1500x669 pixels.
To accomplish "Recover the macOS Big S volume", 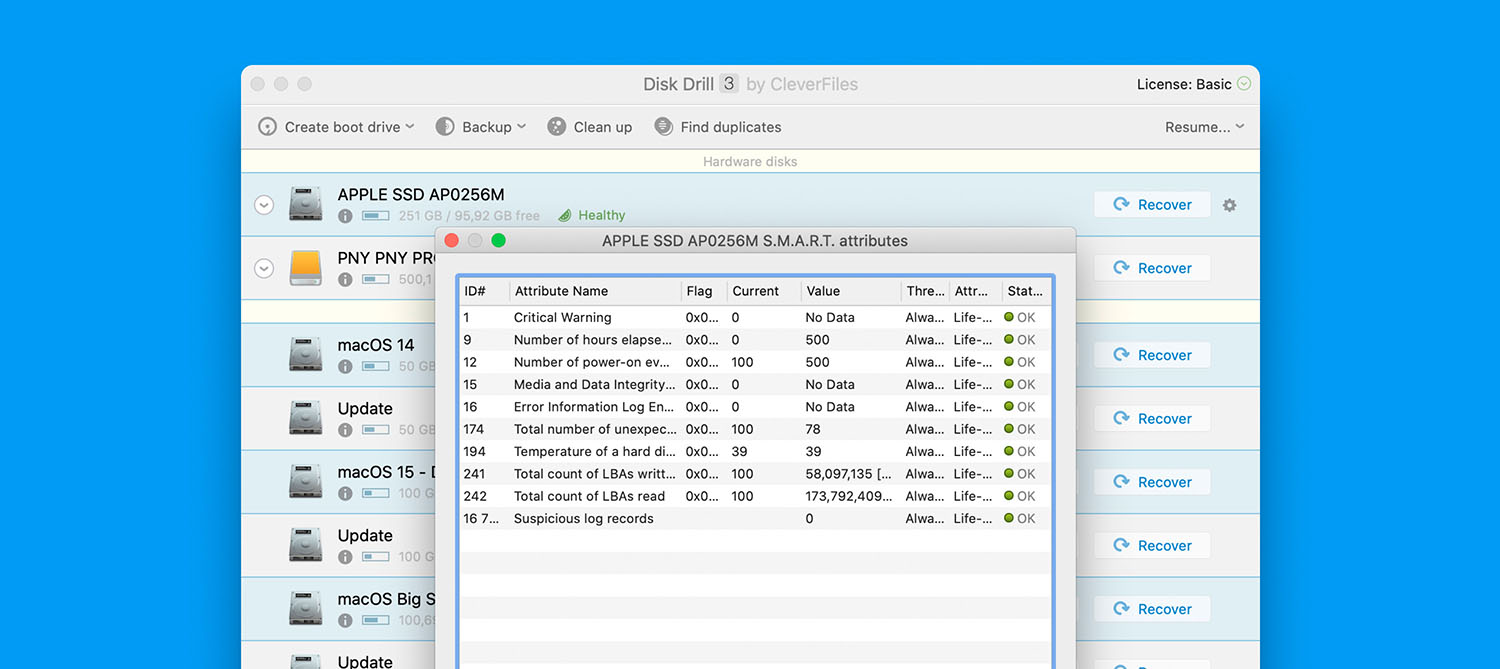I will [1152, 609].
